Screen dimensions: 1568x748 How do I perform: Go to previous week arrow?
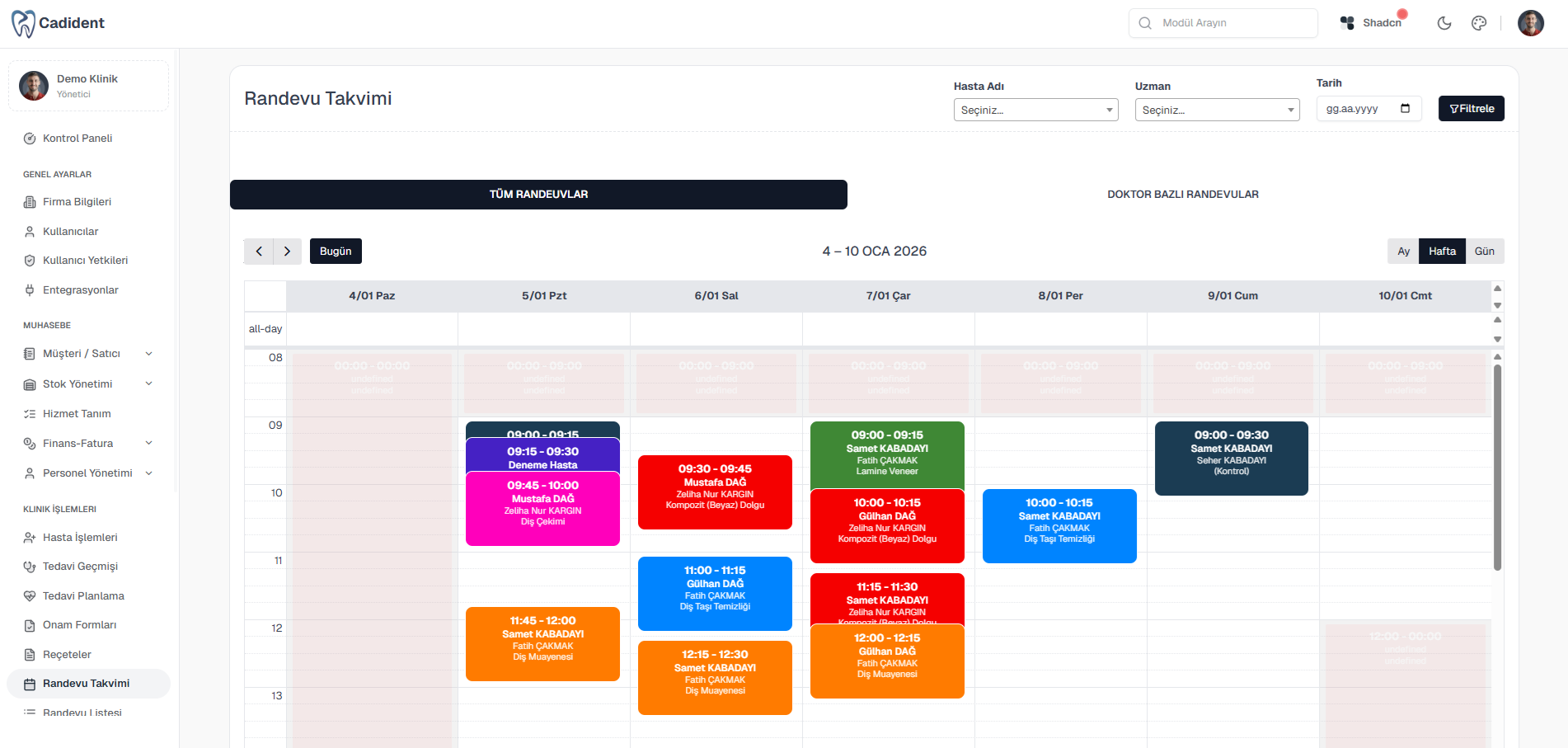click(x=259, y=252)
